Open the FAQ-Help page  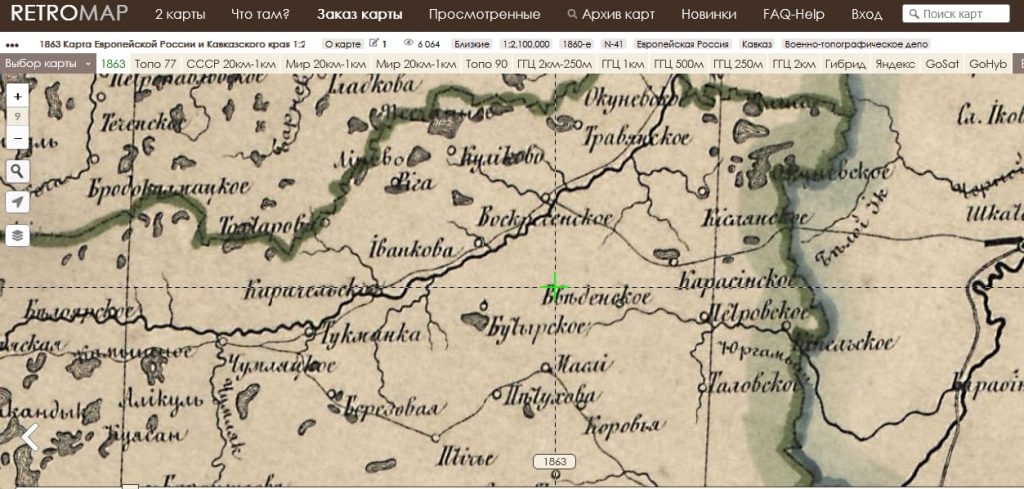click(793, 14)
